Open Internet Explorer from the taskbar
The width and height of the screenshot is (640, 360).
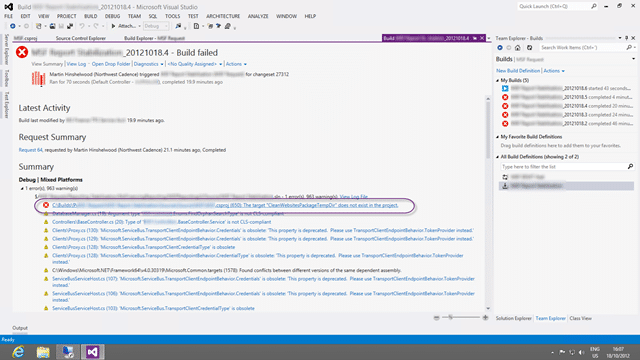tap(18, 352)
